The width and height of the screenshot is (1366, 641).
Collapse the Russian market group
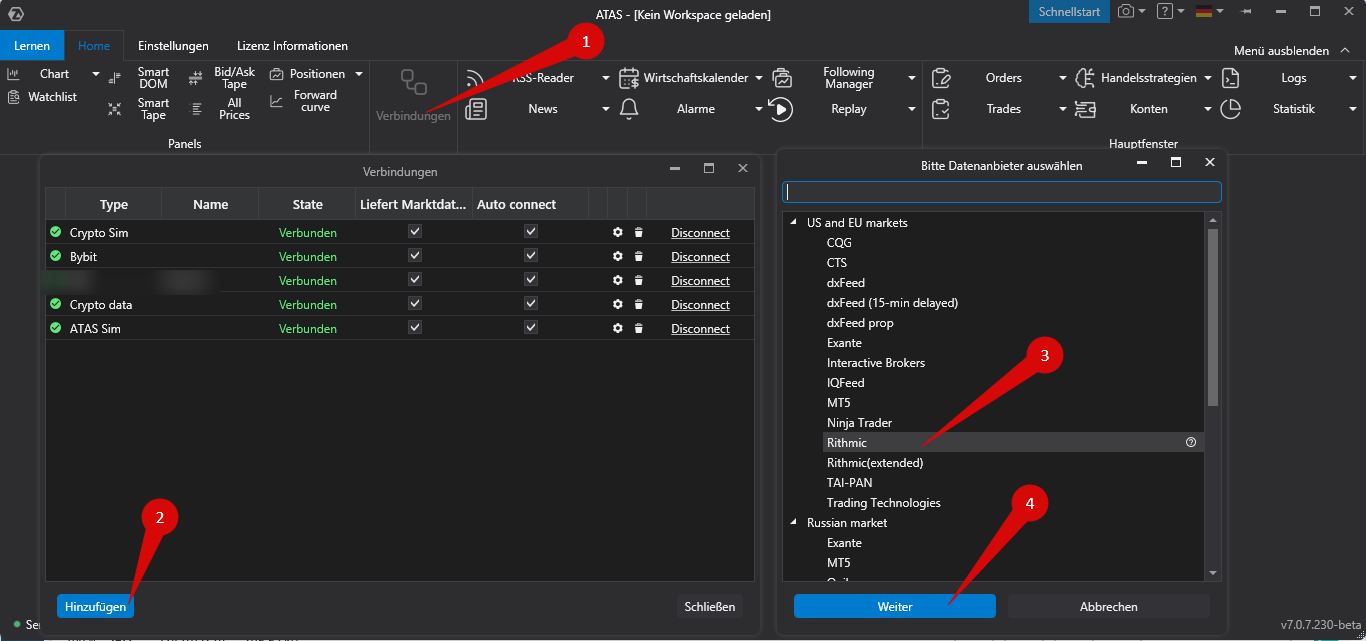(794, 522)
